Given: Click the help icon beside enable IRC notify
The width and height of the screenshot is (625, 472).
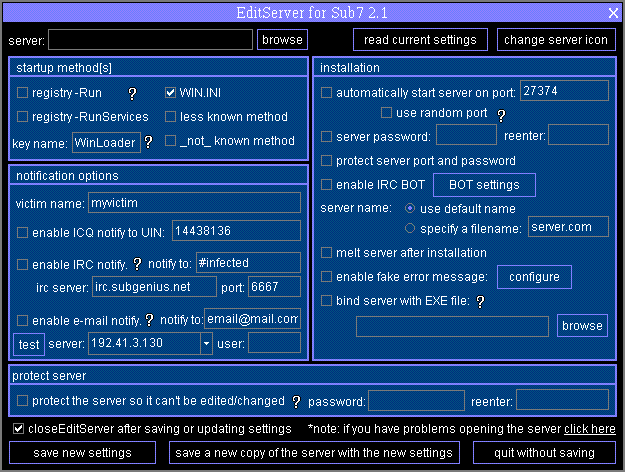Looking at the screenshot, I should [137, 264].
